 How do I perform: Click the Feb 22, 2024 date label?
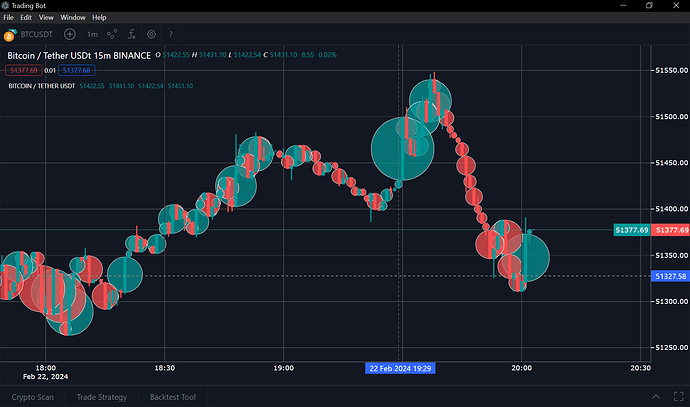45,377
